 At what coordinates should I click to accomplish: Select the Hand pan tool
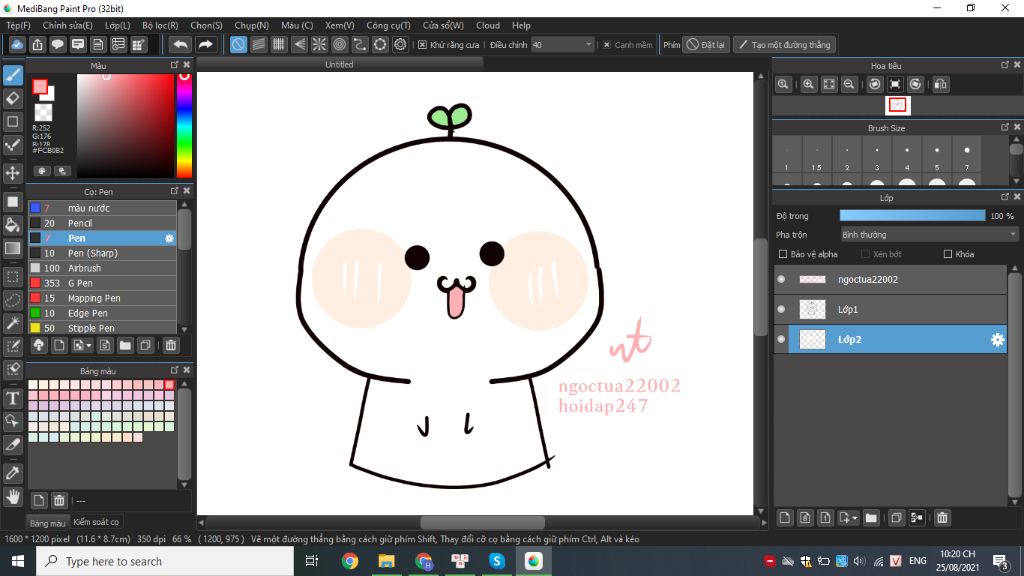pos(12,497)
